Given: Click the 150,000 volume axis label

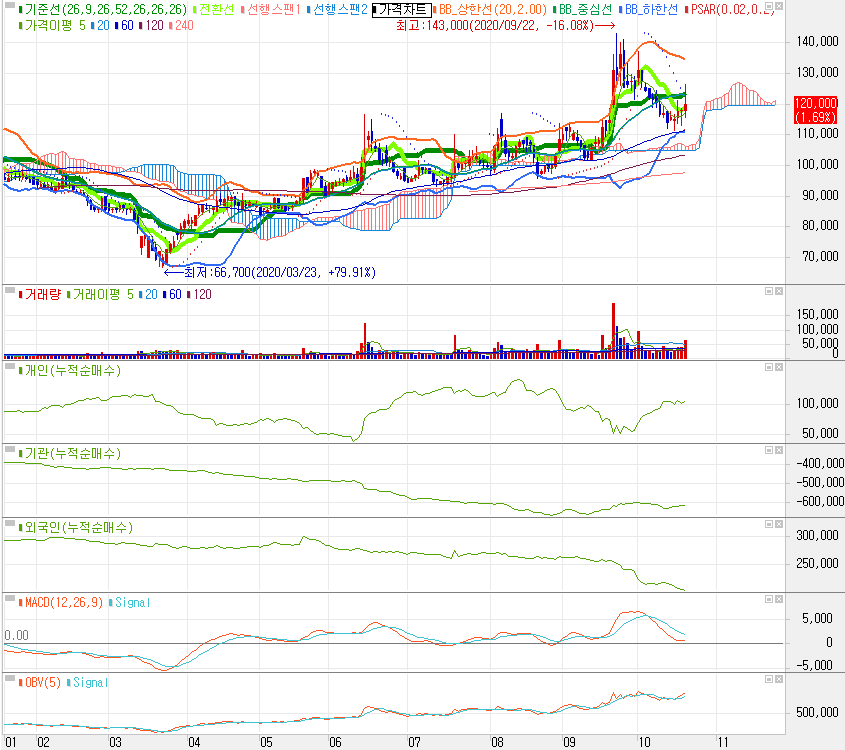Looking at the screenshot, I should pos(818,314).
